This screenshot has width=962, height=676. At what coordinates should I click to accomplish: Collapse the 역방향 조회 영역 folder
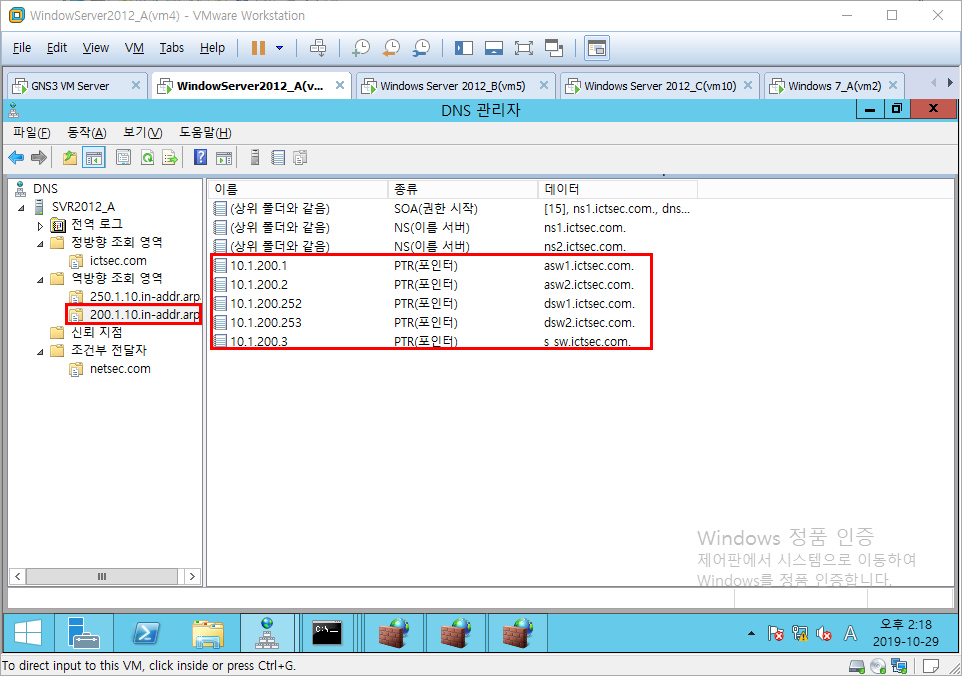click(x=40, y=280)
